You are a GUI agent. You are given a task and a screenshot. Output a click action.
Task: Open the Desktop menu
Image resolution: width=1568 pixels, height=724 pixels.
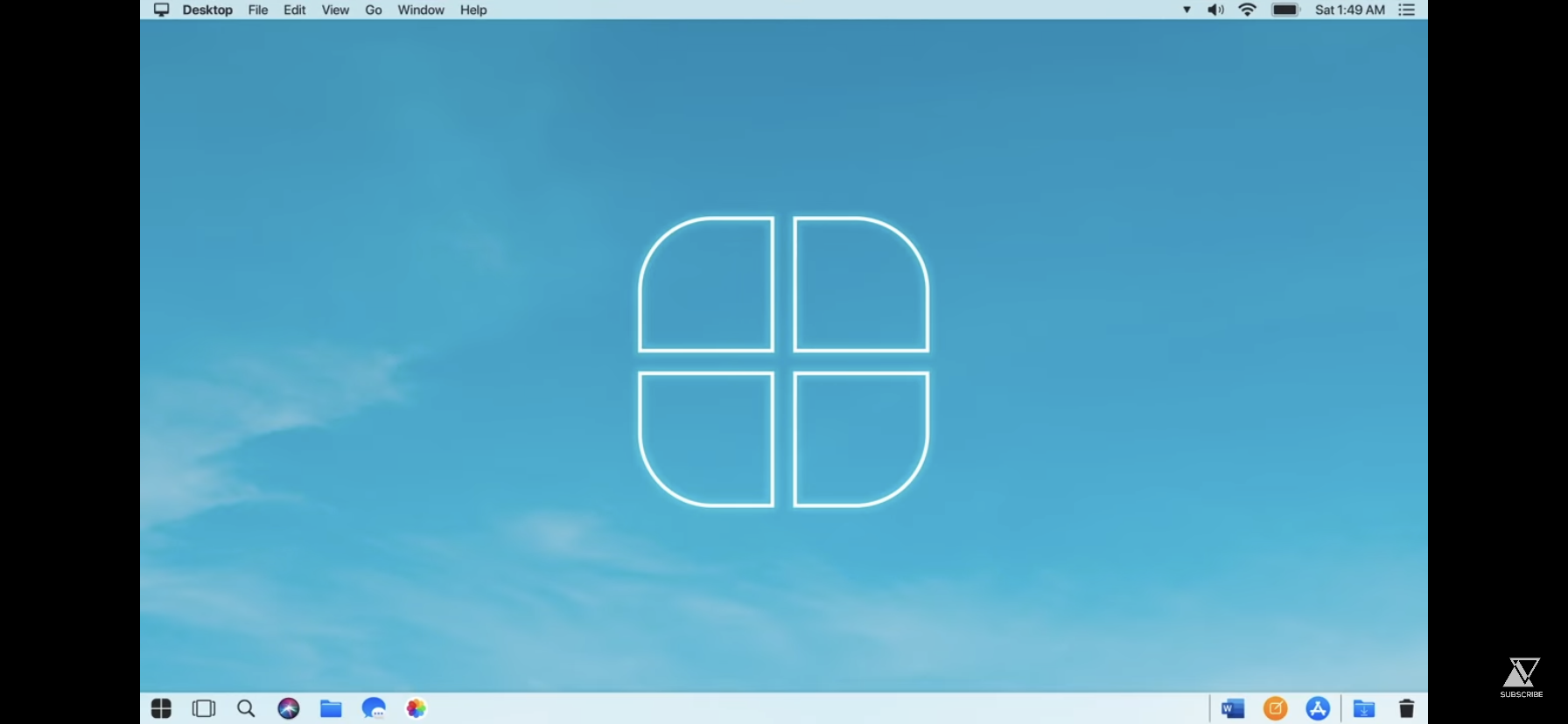click(207, 10)
